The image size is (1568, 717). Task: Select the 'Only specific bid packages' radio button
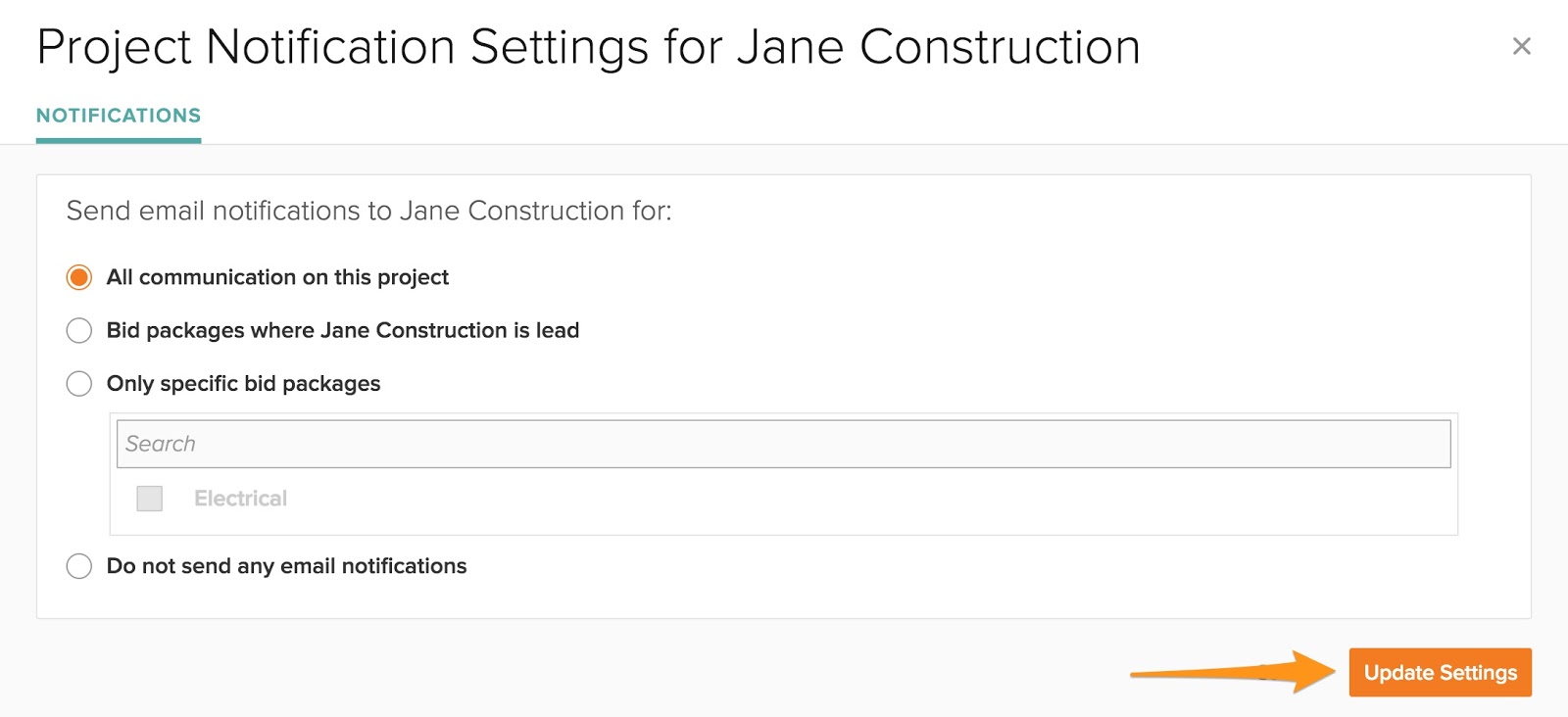[79, 383]
